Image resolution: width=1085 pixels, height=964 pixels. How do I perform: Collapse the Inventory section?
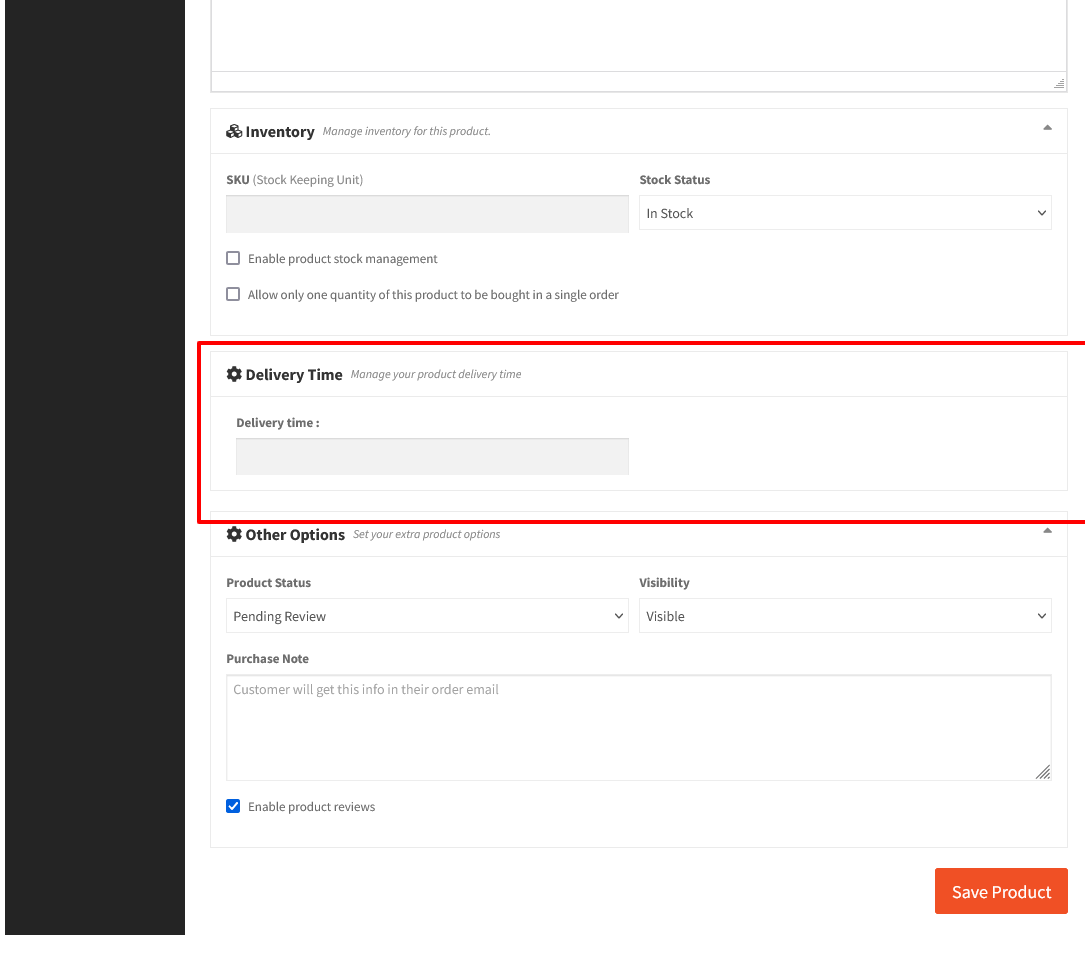(x=1047, y=128)
